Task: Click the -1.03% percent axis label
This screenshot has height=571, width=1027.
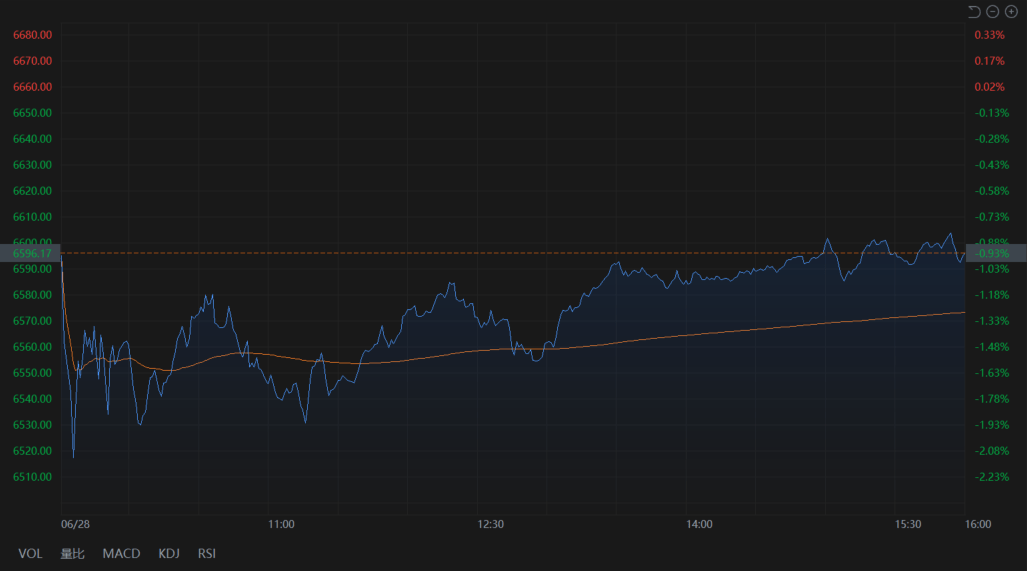Action: pos(992,269)
